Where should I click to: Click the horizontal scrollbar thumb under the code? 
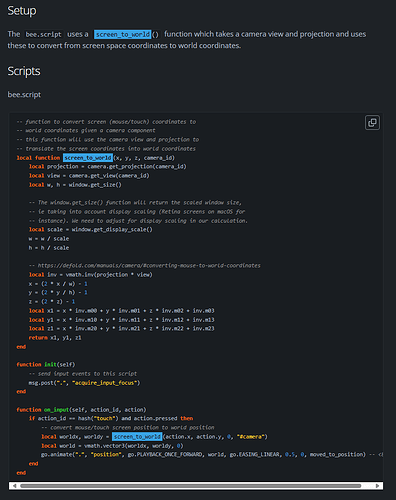pyautogui.click(x=191, y=486)
